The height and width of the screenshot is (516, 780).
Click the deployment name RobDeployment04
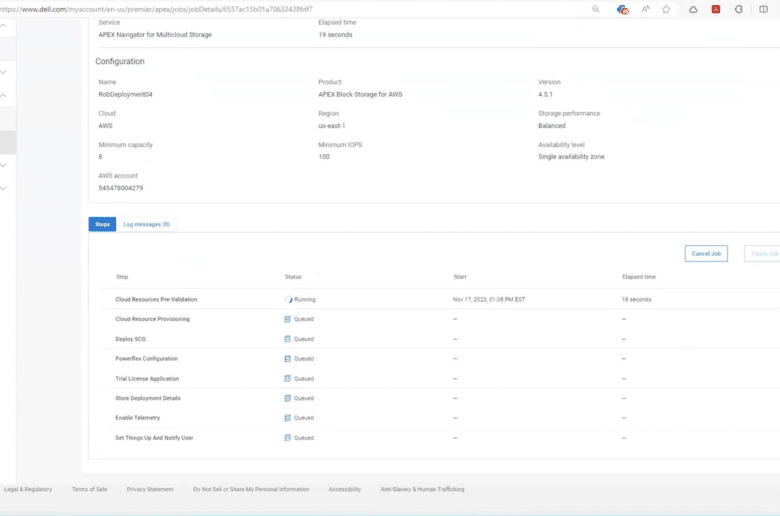tap(125, 95)
